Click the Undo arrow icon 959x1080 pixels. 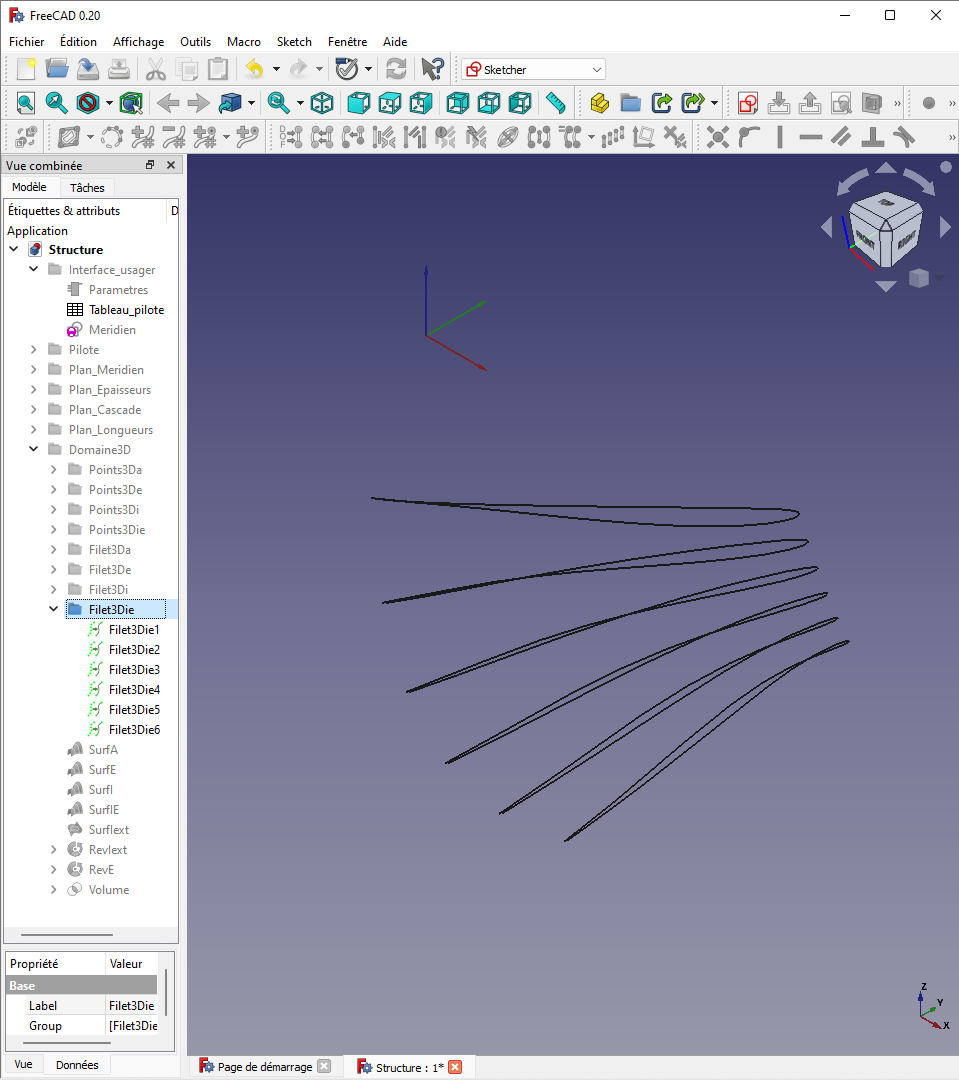click(x=254, y=69)
